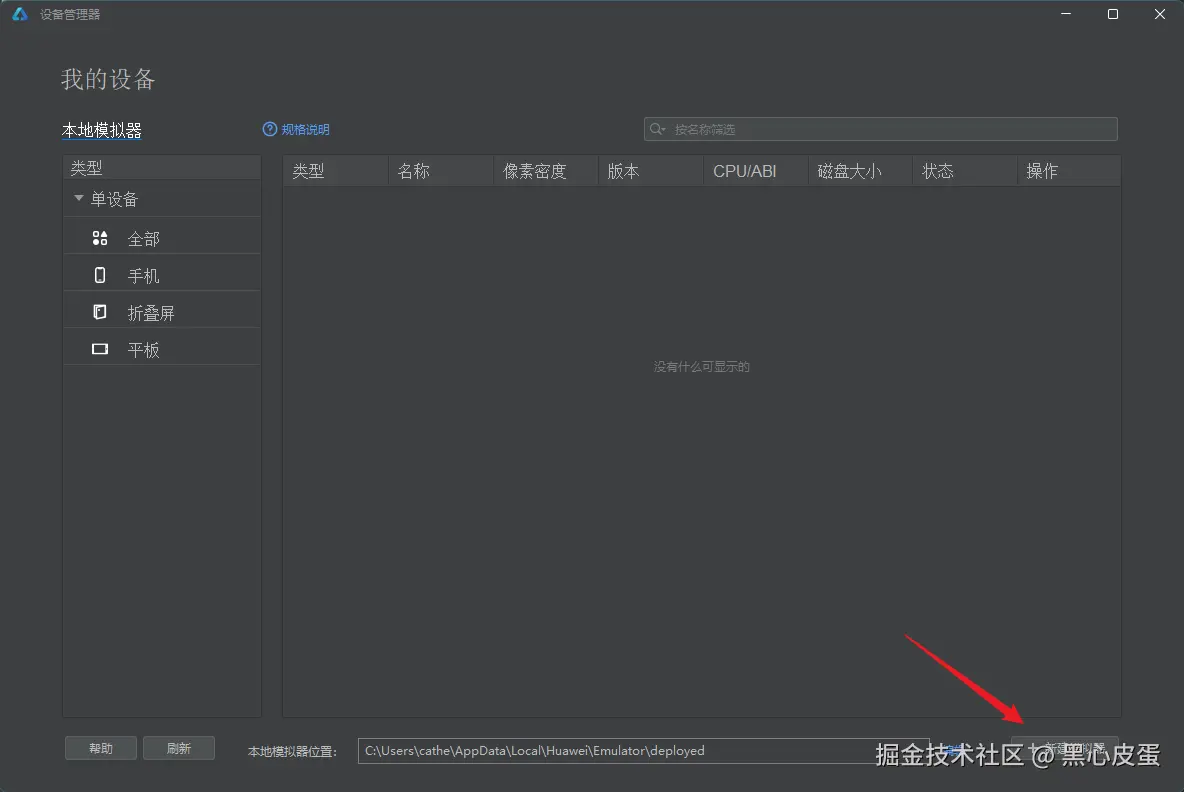
Task: Click the 新建模拟器 button at bottom right
Action: pos(1065,748)
